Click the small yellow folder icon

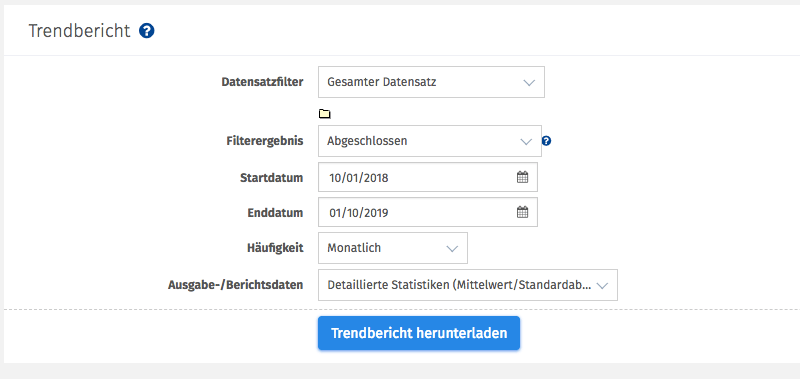[324, 114]
